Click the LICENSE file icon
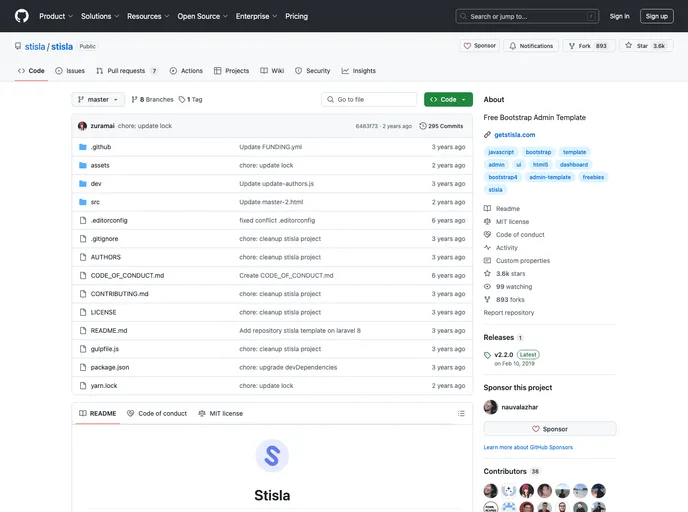 pyautogui.click(x=82, y=312)
